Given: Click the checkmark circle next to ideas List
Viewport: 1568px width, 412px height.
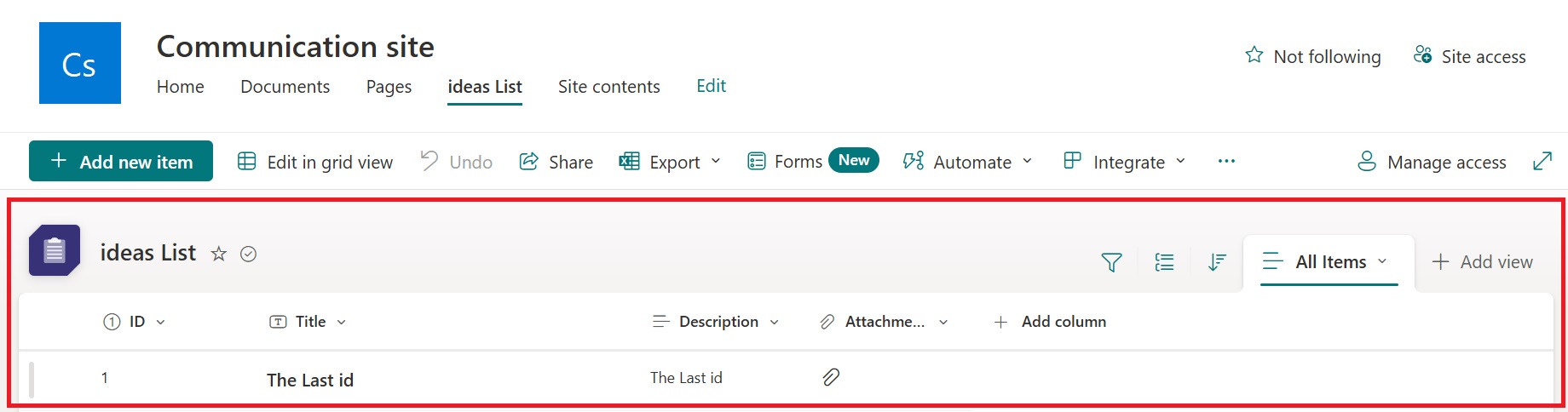Looking at the screenshot, I should [x=249, y=254].
